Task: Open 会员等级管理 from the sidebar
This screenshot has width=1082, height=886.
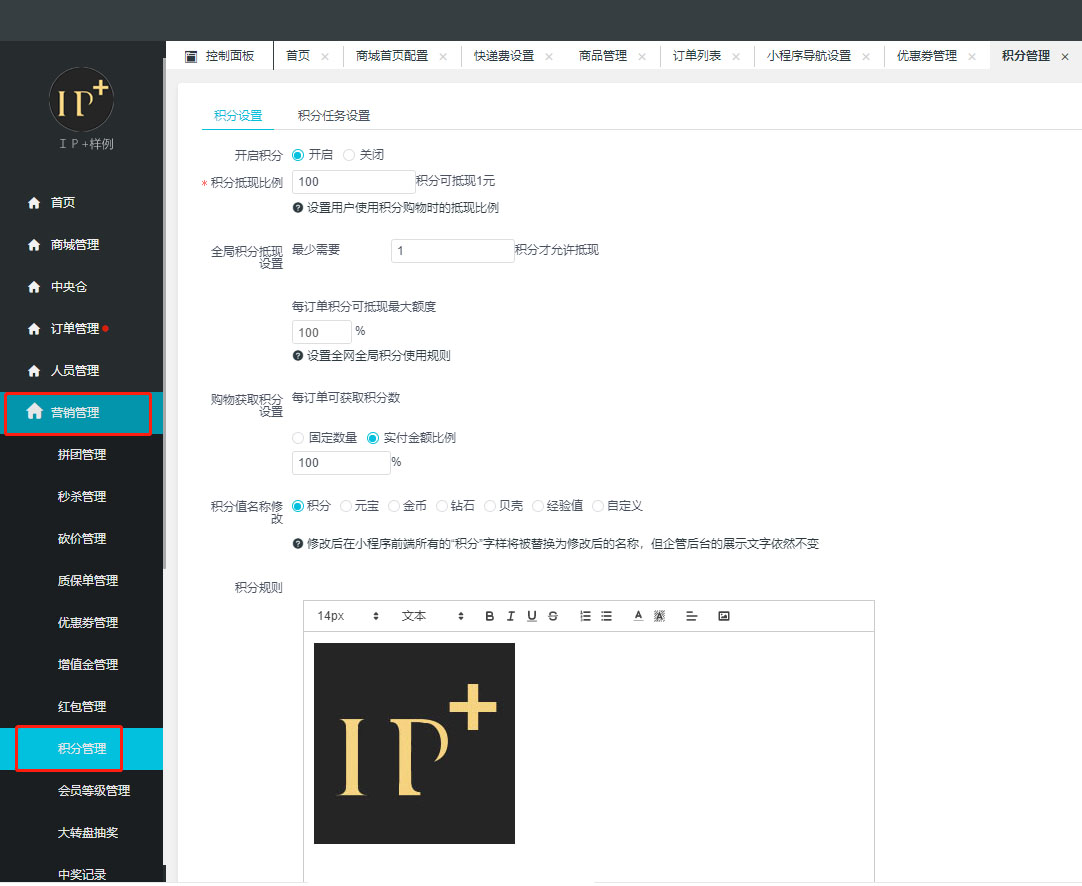Action: click(94, 791)
